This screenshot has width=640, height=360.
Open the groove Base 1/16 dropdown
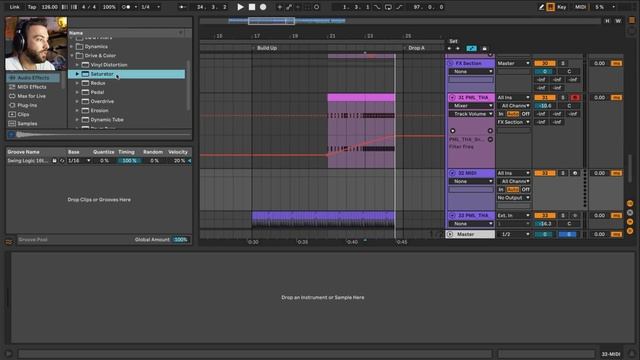click(x=79, y=160)
